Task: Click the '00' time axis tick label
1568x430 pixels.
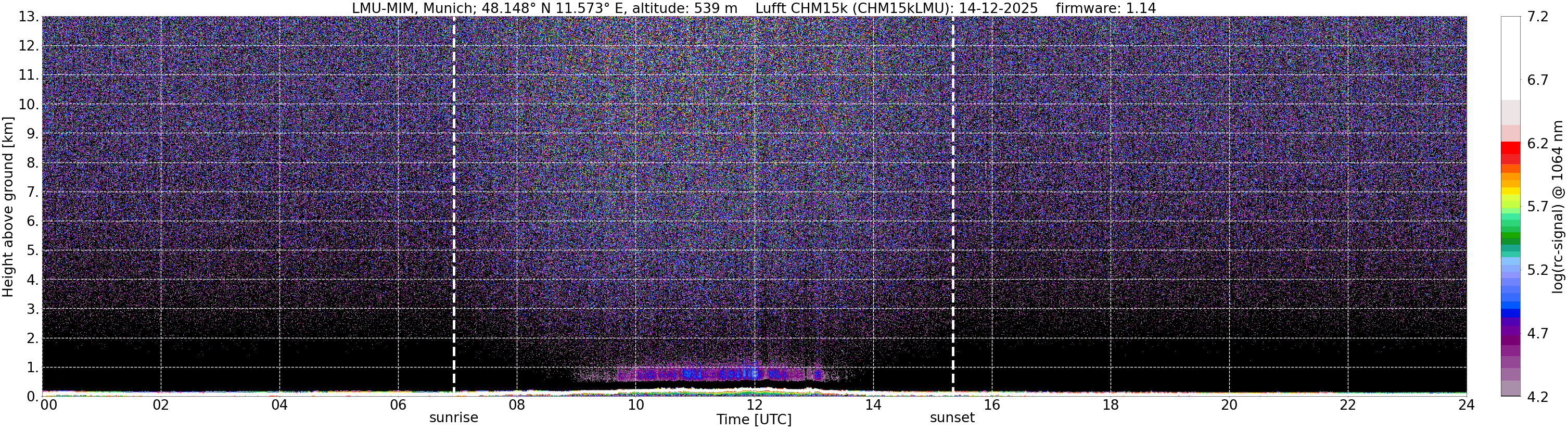Action: [x=49, y=405]
